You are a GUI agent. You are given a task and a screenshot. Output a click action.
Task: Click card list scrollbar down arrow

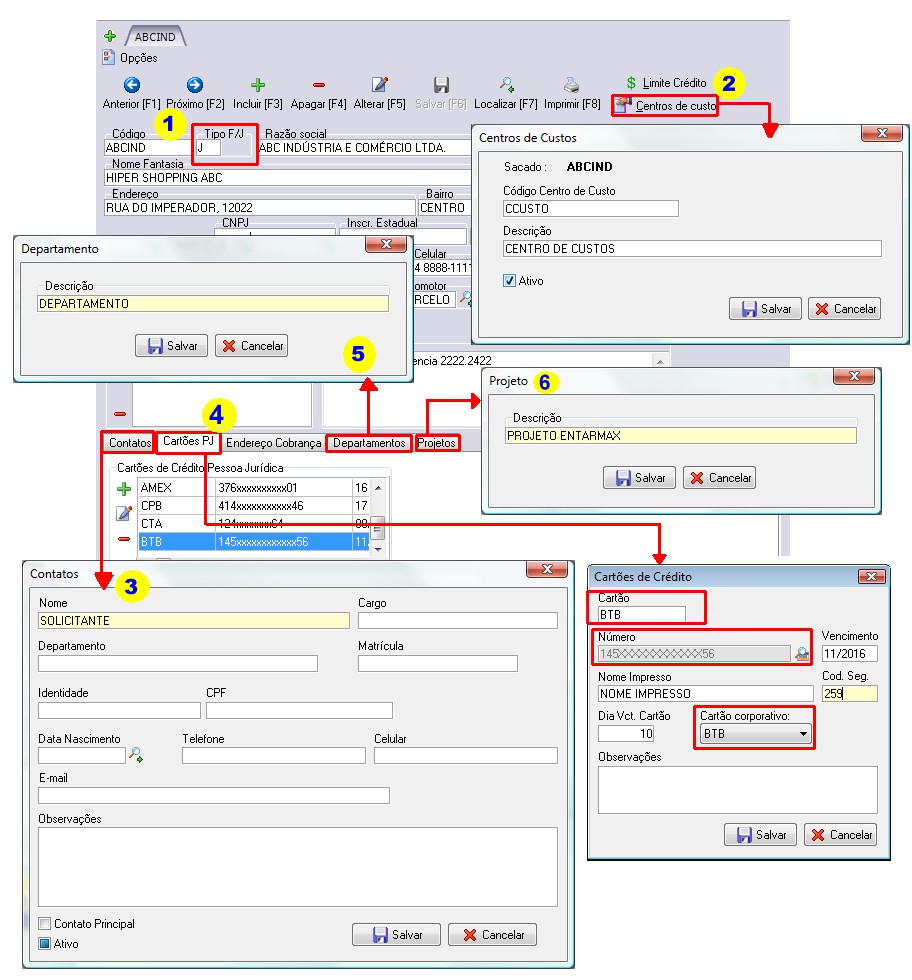[x=378, y=549]
